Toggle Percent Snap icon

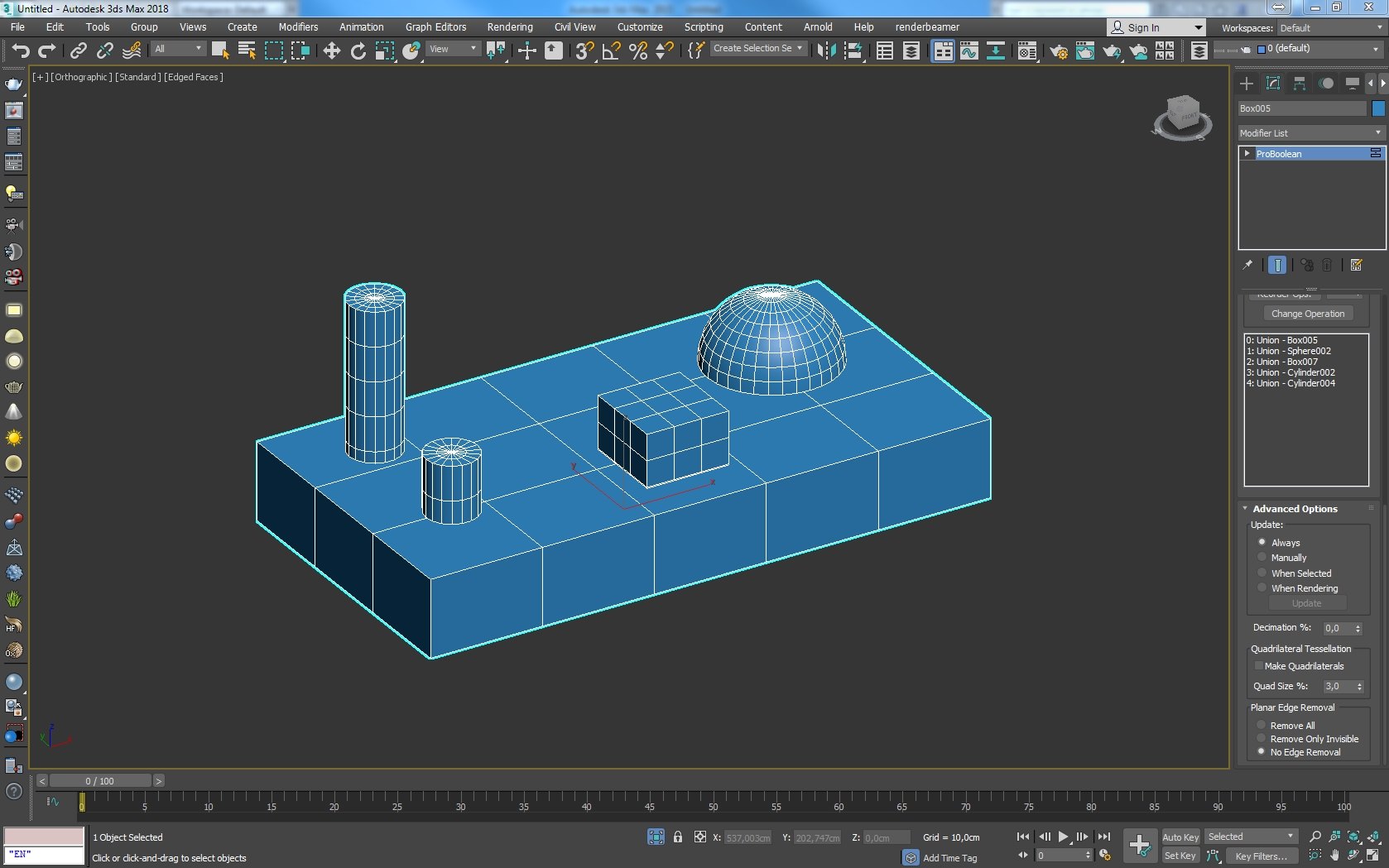[638, 50]
